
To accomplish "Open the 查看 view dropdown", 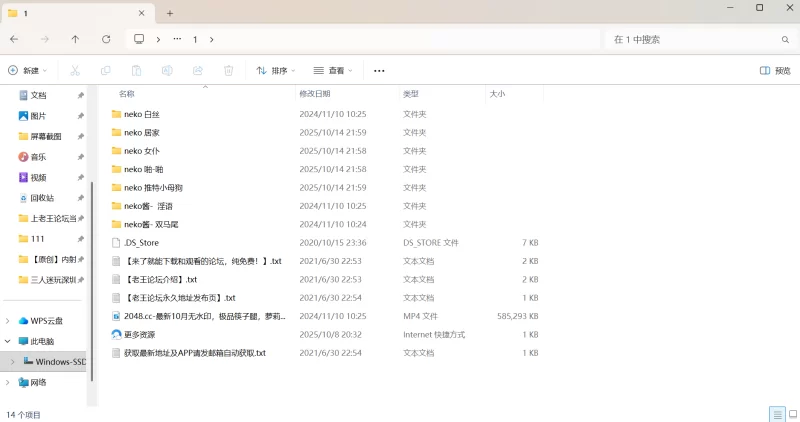I will 333,71.
